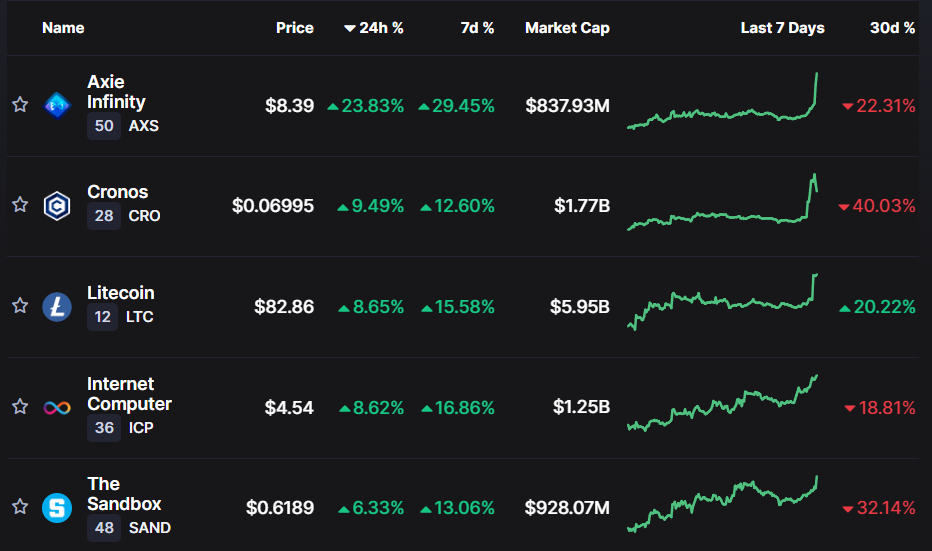
Task: Click the Cronos coin logo
Action: (x=57, y=206)
